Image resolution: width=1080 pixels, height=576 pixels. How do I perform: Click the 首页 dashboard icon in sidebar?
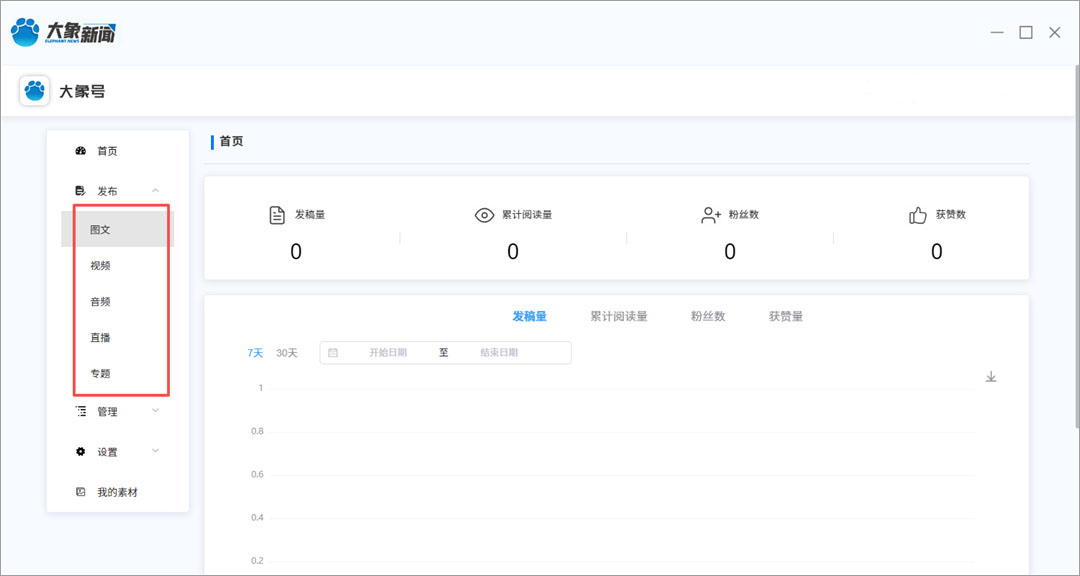81,151
